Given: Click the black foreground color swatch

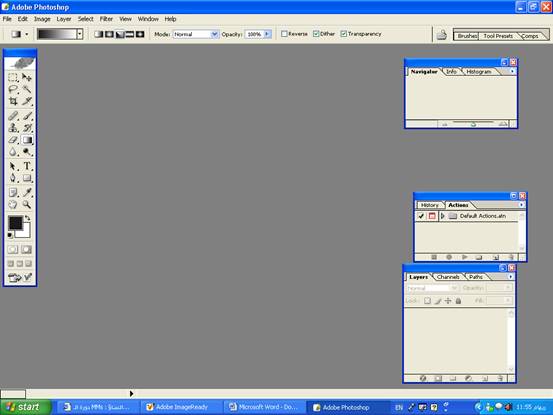Looking at the screenshot, I should pyautogui.click(x=16, y=223).
